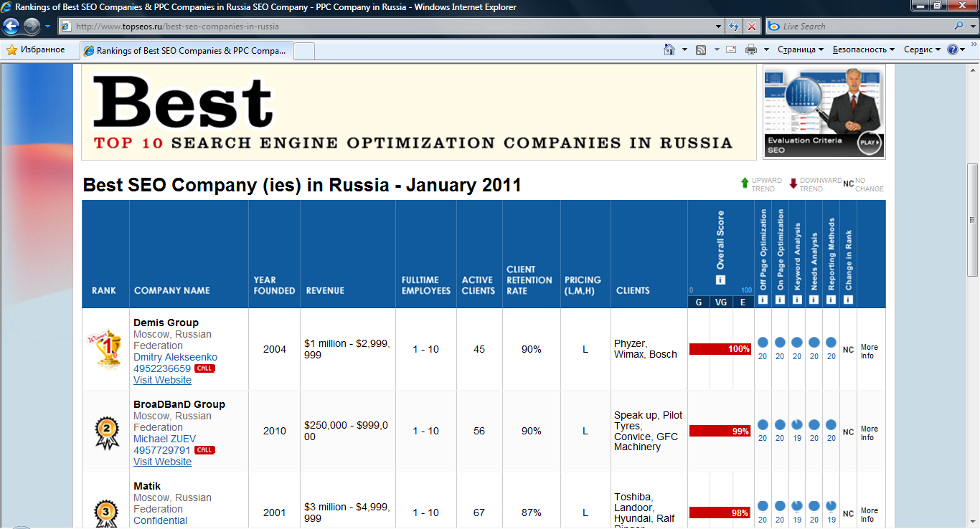The width and height of the screenshot is (980, 529).
Task: Expand the Help dropdown arrow
Action: [x=962, y=49]
